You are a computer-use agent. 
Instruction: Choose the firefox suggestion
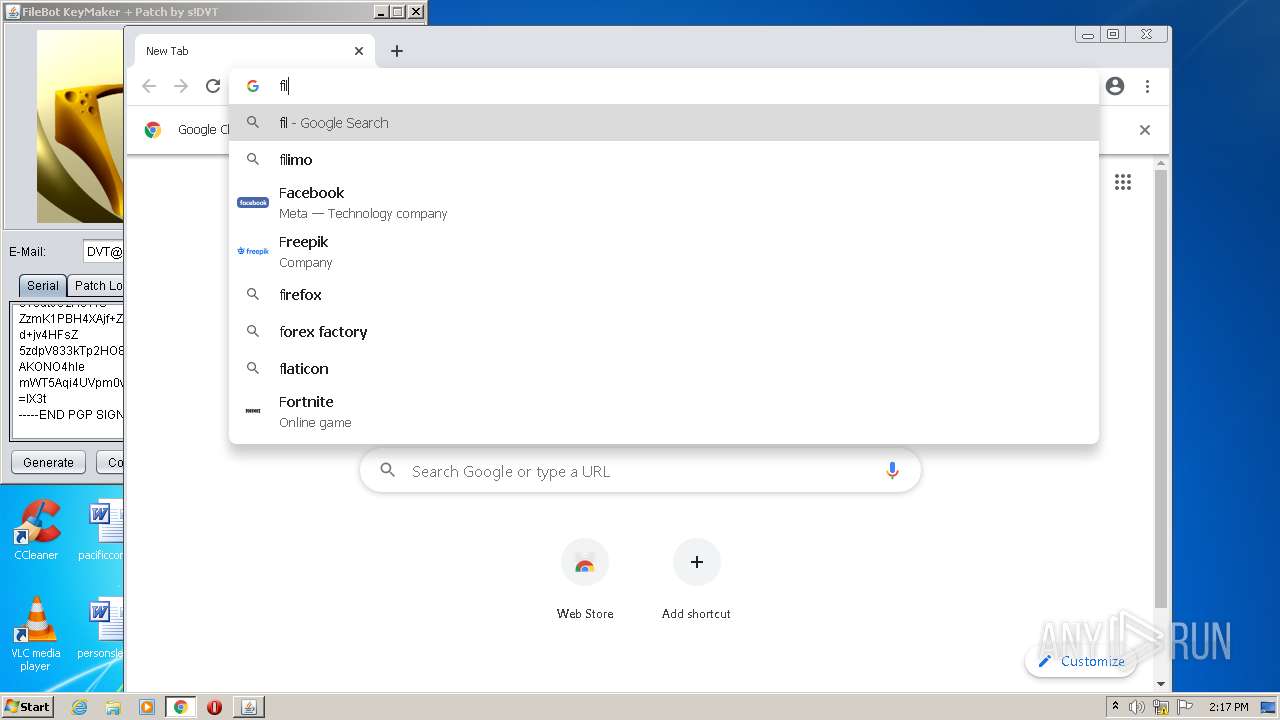[x=664, y=295]
